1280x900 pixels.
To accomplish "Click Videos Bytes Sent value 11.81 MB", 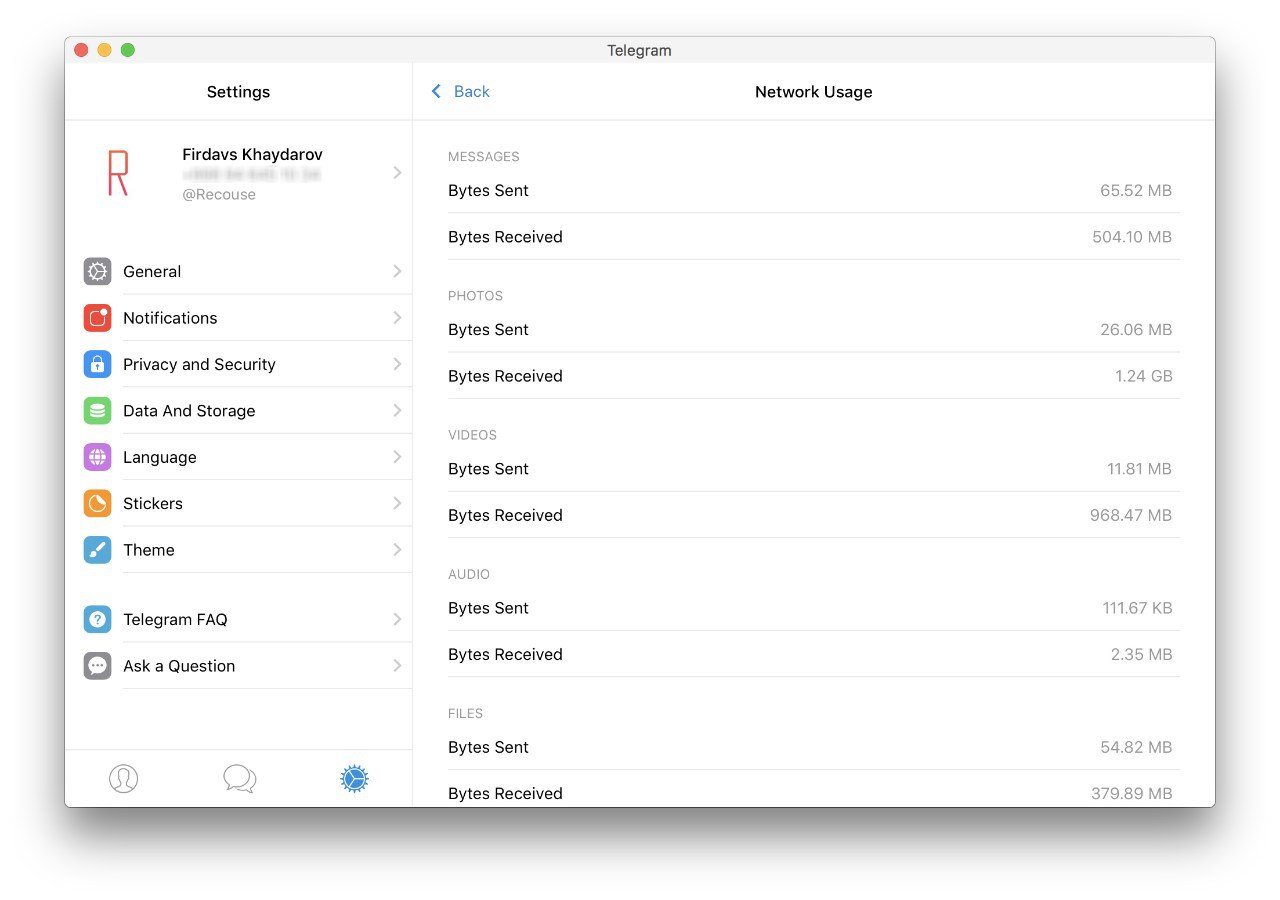I will (1139, 469).
